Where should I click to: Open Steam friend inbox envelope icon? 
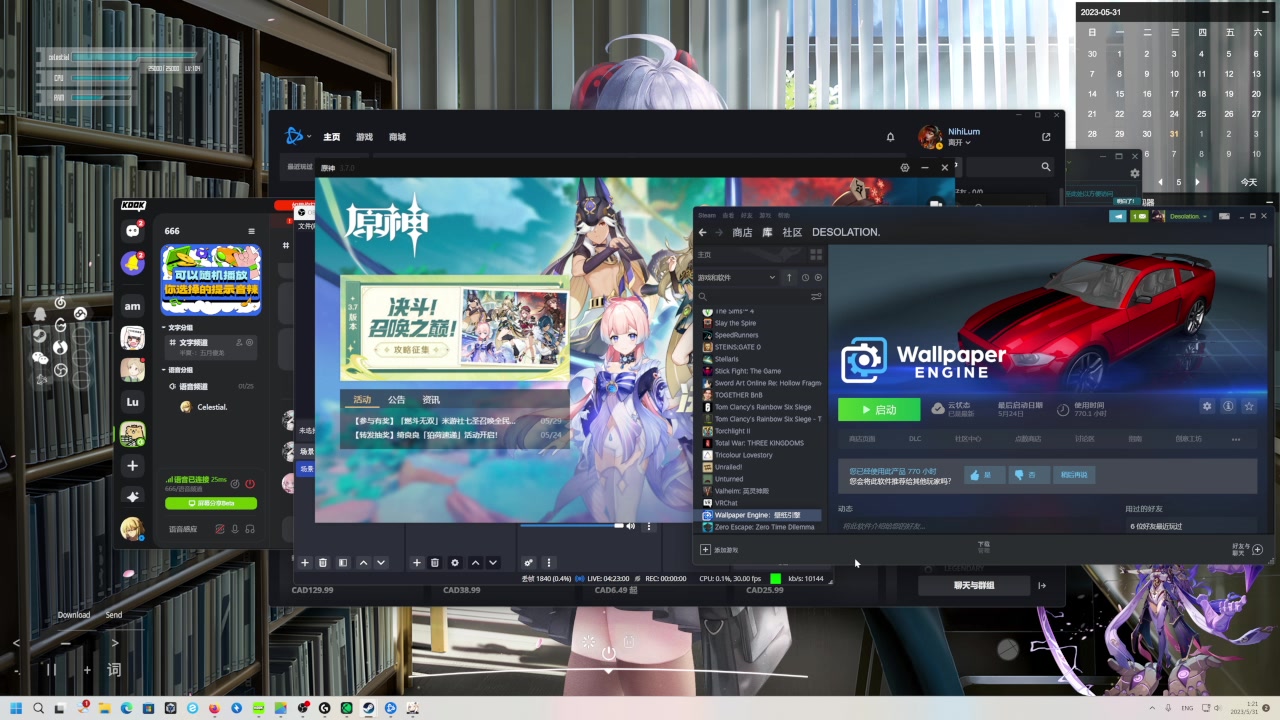click(1138, 216)
